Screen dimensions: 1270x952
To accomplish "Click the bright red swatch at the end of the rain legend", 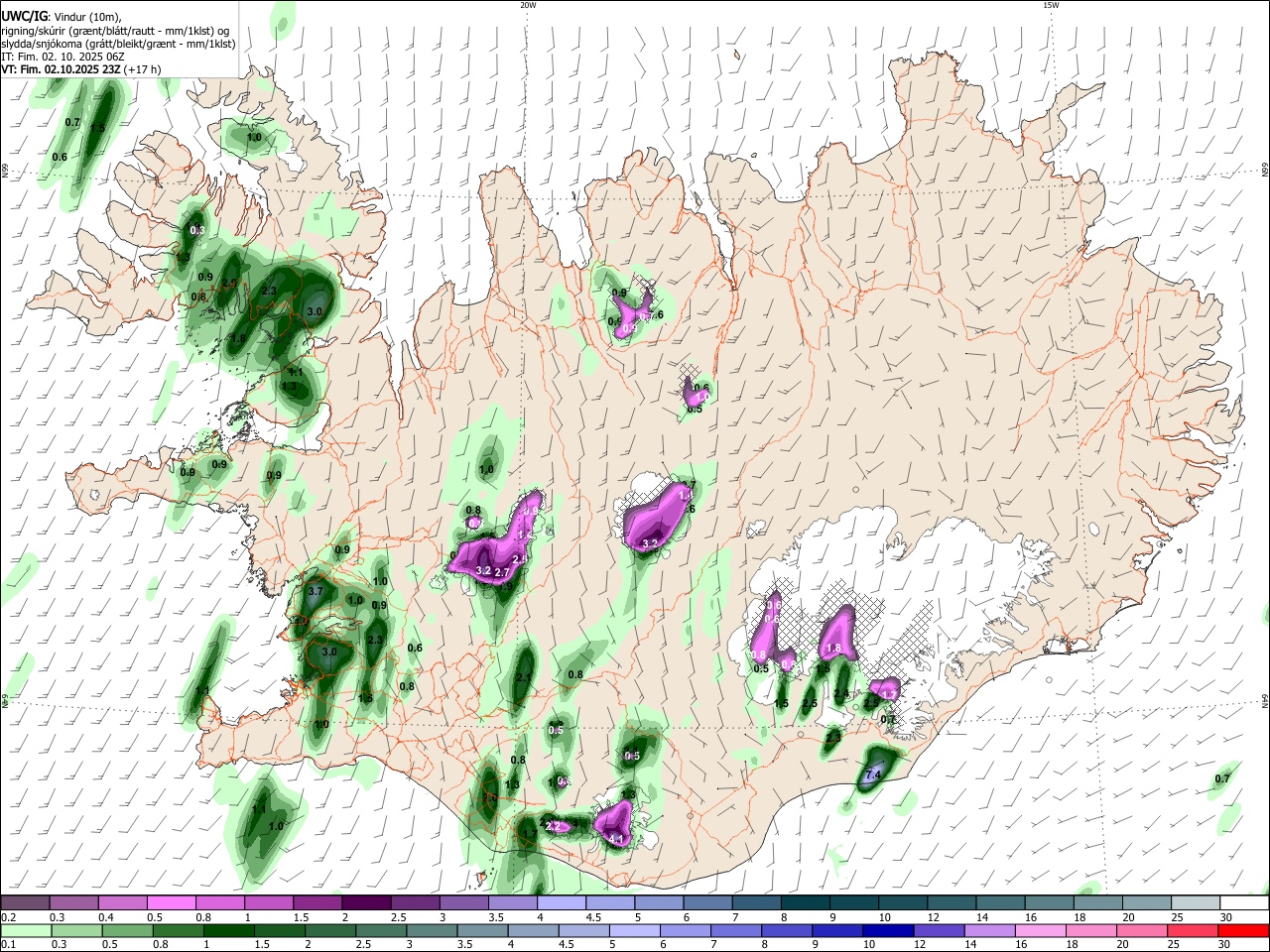I will 1243,930.
